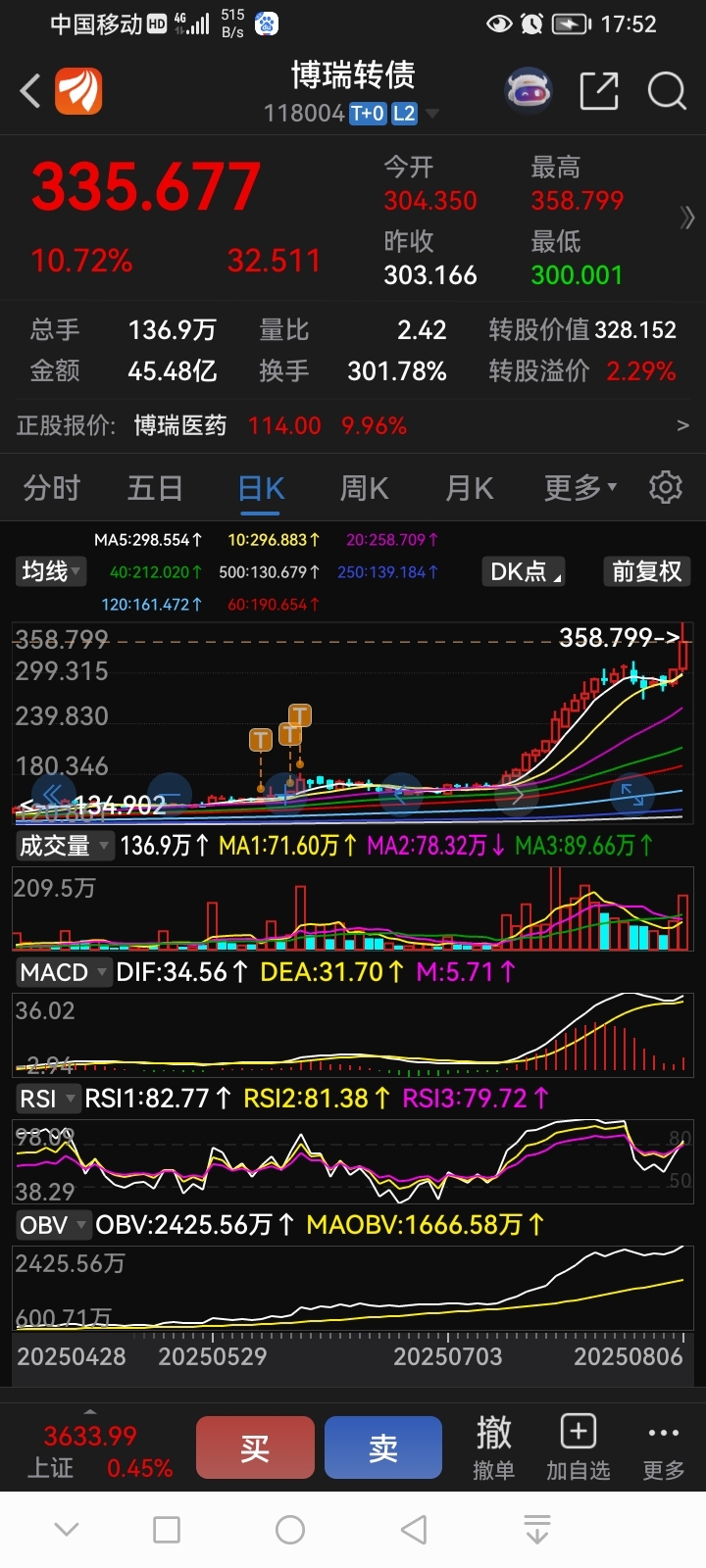The image size is (706, 1568).
Task: Tap current price 335.677
Action: point(146,186)
